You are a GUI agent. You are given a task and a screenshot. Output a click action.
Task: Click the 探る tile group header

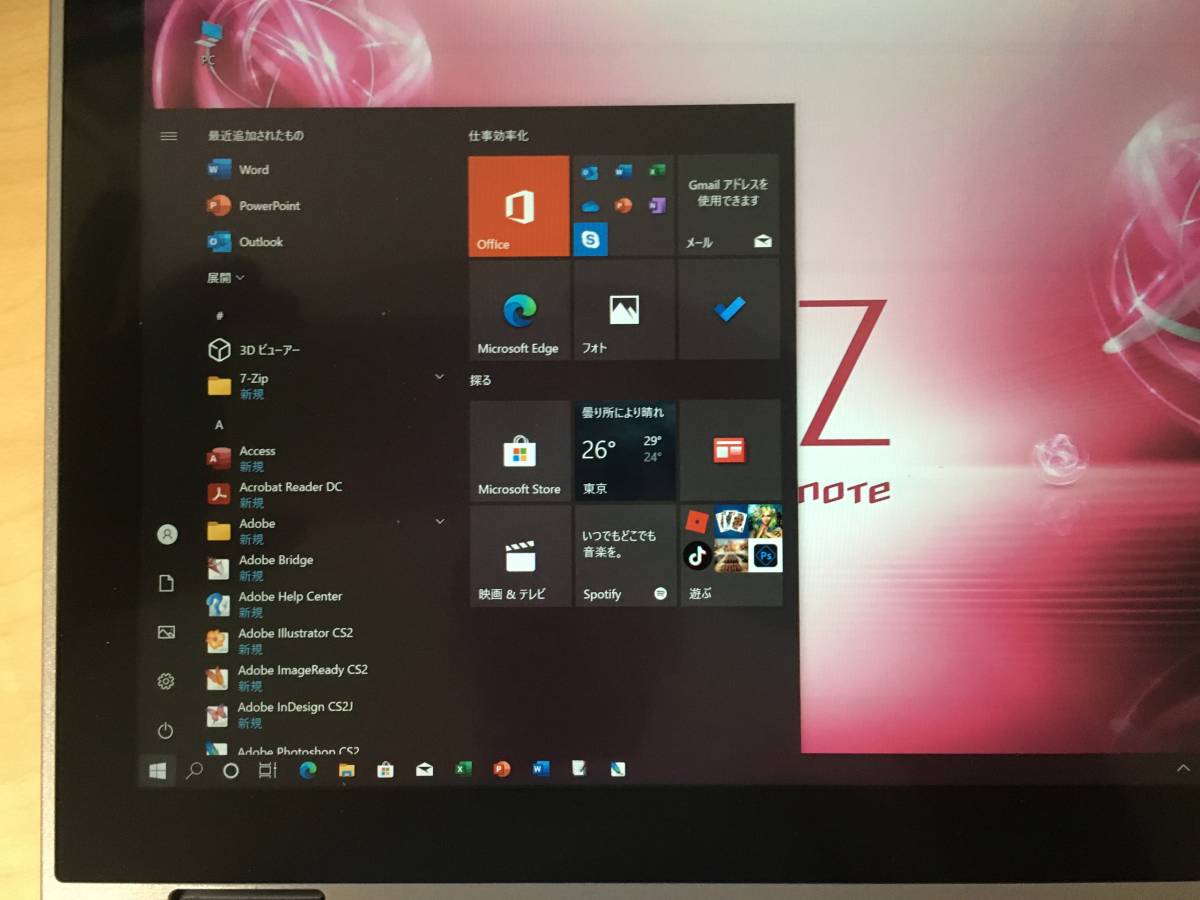coord(481,380)
